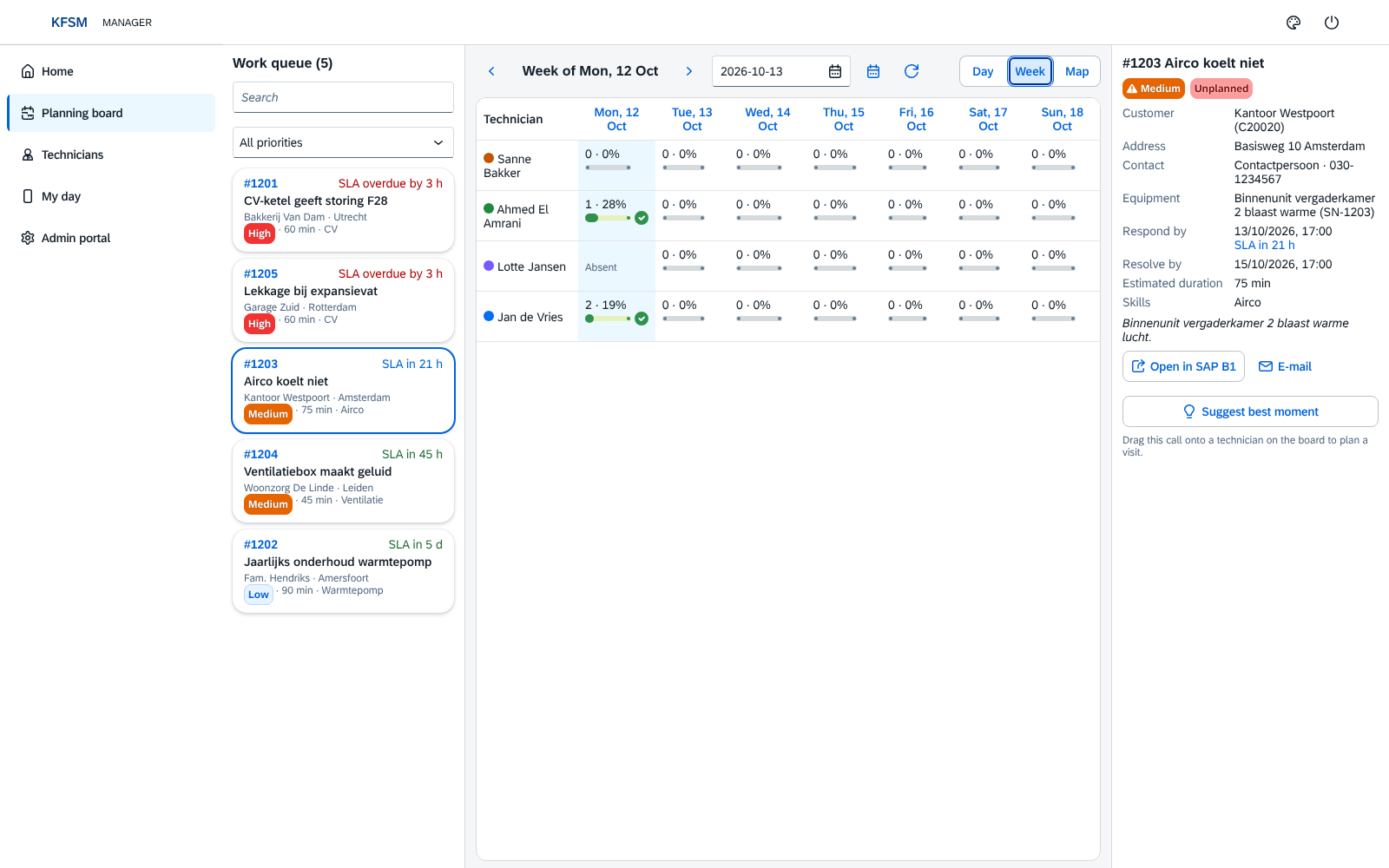Image resolution: width=1389 pixels, height=868 pixels.
Task: Focus the work queue Search field
Action: click(343, 97)
